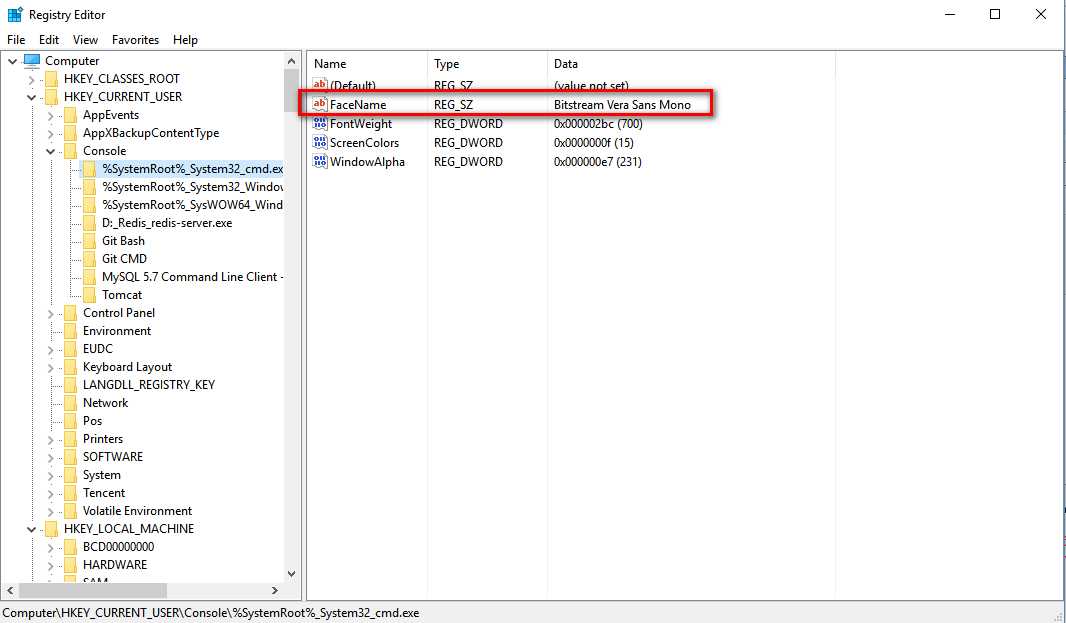Click the D:_Redis_redis-server.exe folder icon

pyautogui.click(x=89, y=223)
